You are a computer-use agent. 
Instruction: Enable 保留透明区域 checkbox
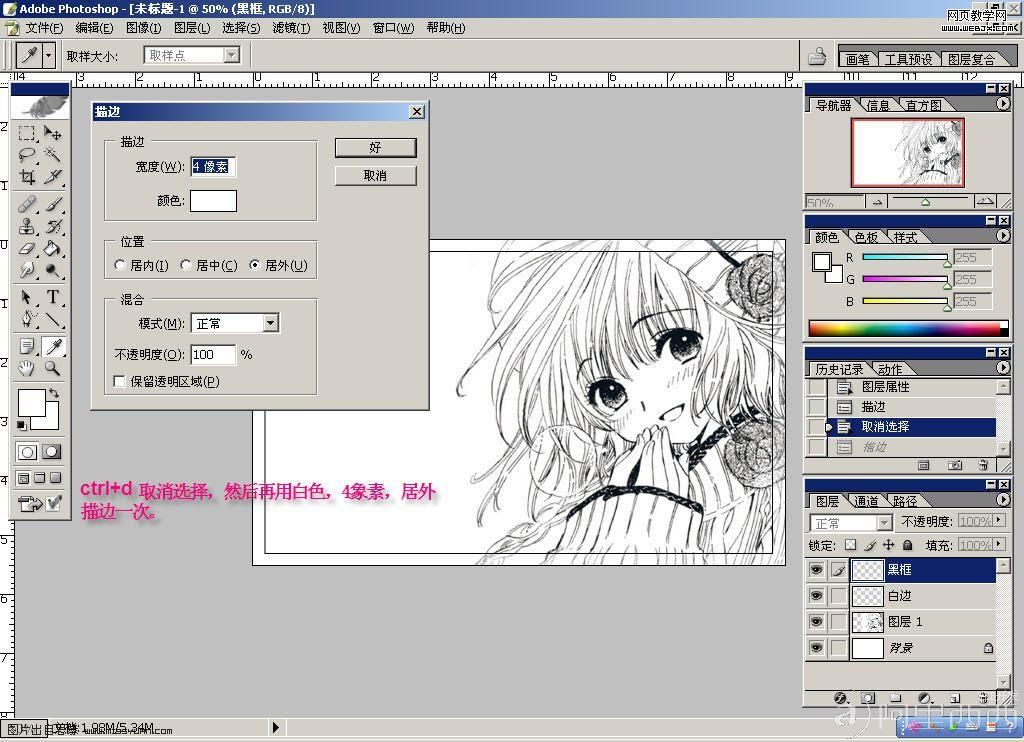click(x=120, y=381)
